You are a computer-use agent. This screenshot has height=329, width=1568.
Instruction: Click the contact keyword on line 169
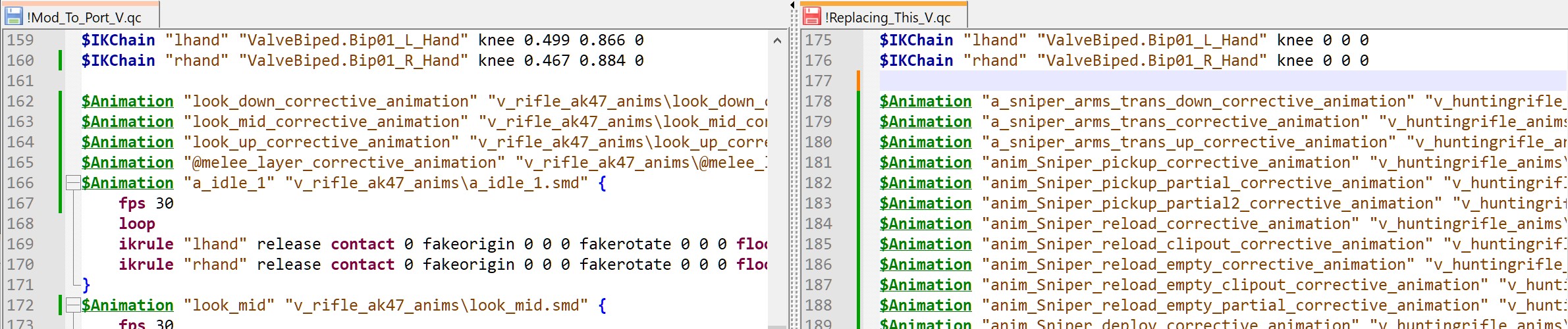coord(363,244)
